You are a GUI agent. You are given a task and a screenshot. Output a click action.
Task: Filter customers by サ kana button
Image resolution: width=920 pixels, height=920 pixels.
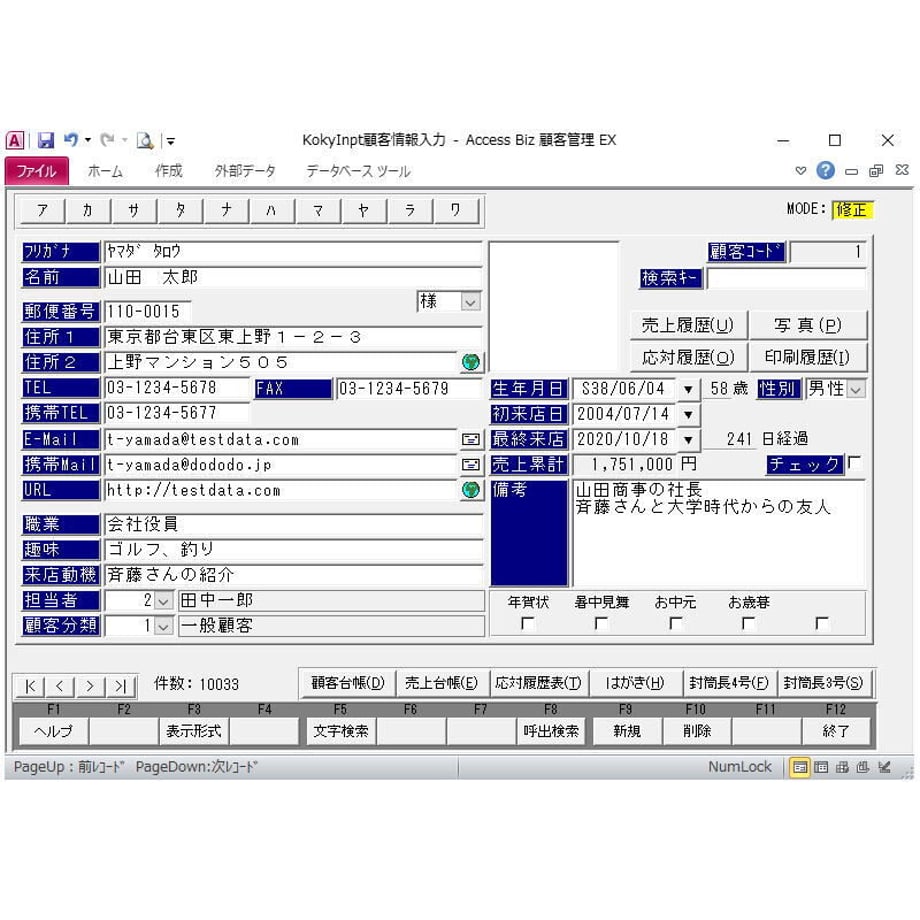[x=134, y=210]
